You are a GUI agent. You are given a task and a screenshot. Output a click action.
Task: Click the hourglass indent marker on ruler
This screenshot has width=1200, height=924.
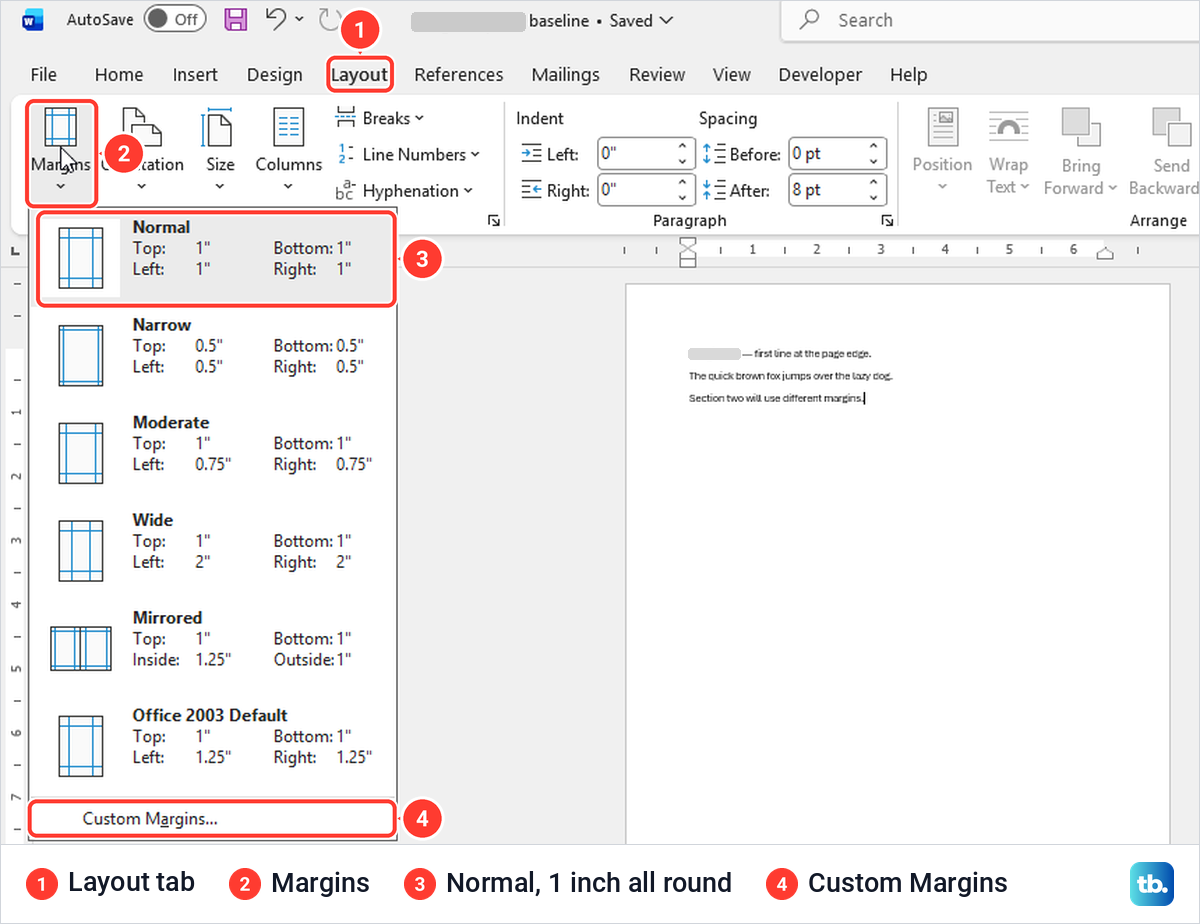tap(688, 252)
